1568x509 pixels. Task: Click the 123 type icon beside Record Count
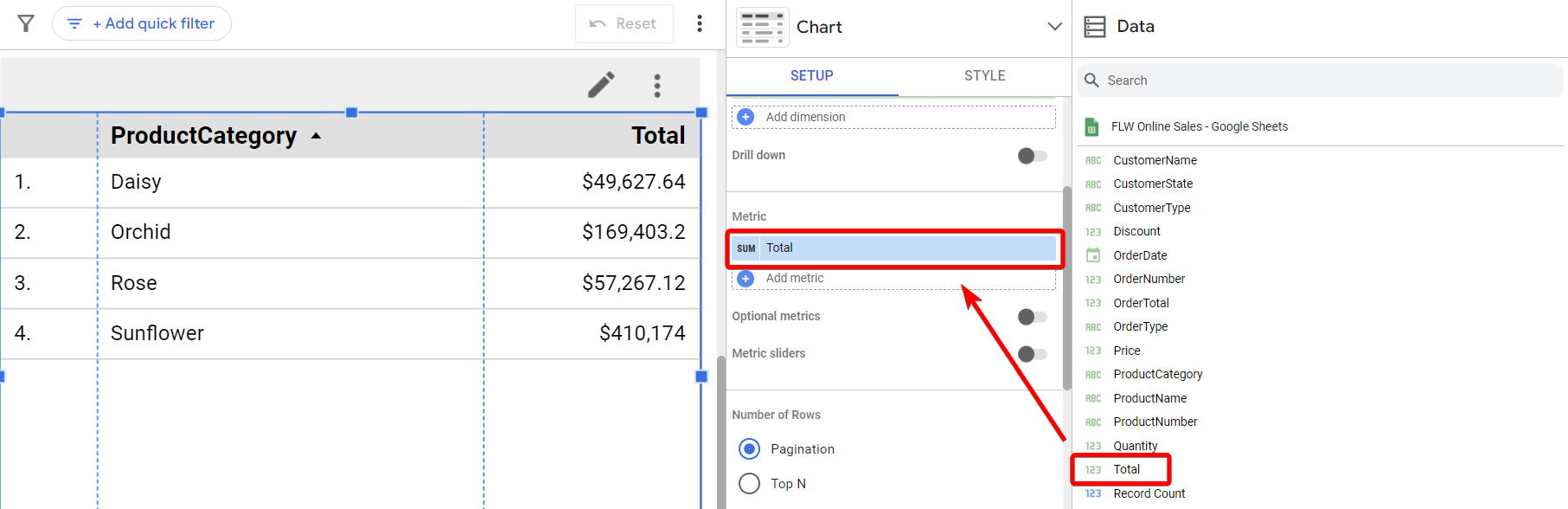pos(1093,494)
